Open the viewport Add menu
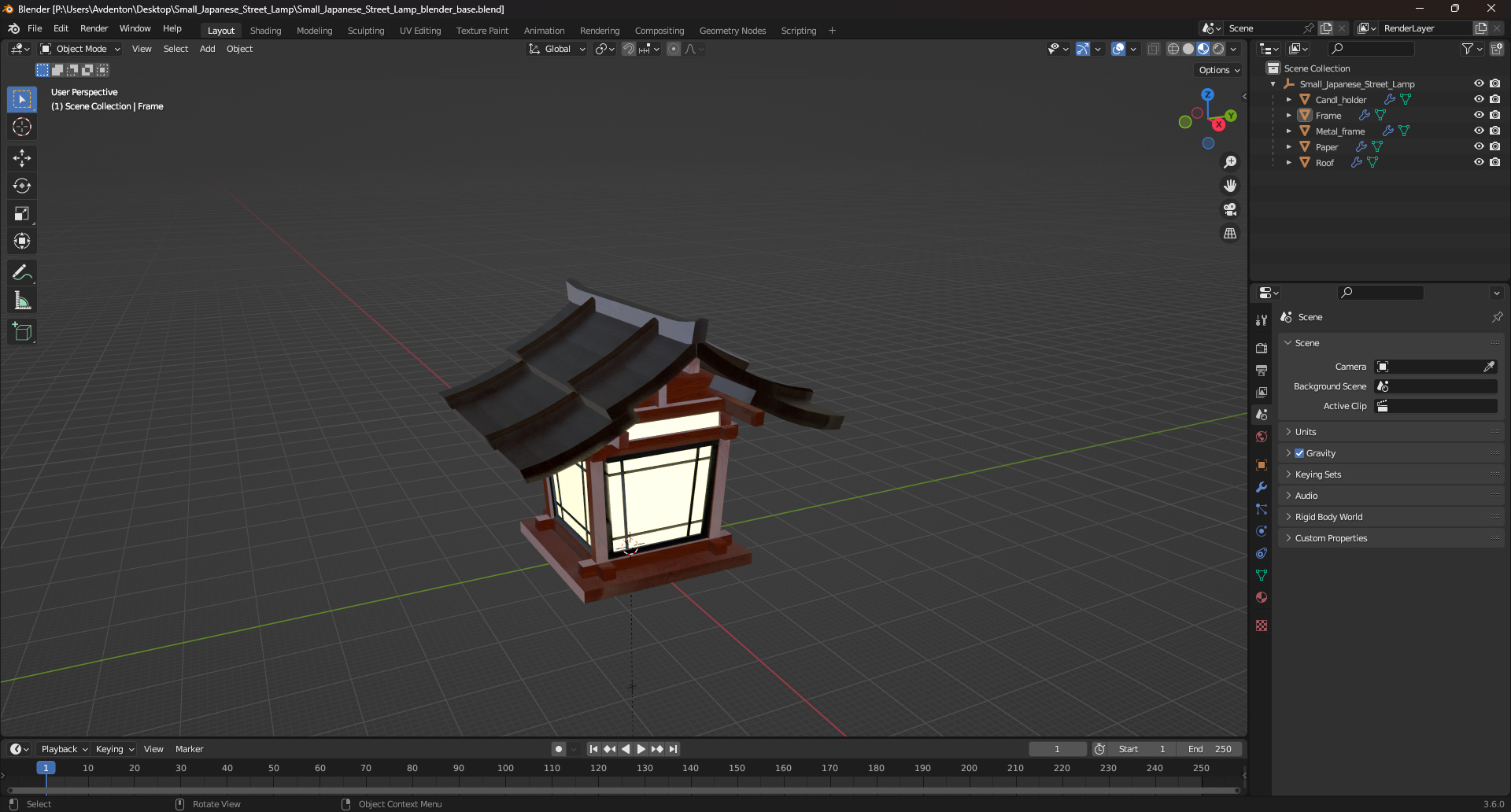Image resolution: width=1511 pixels, height=812 pixels. tap(207, 49)
